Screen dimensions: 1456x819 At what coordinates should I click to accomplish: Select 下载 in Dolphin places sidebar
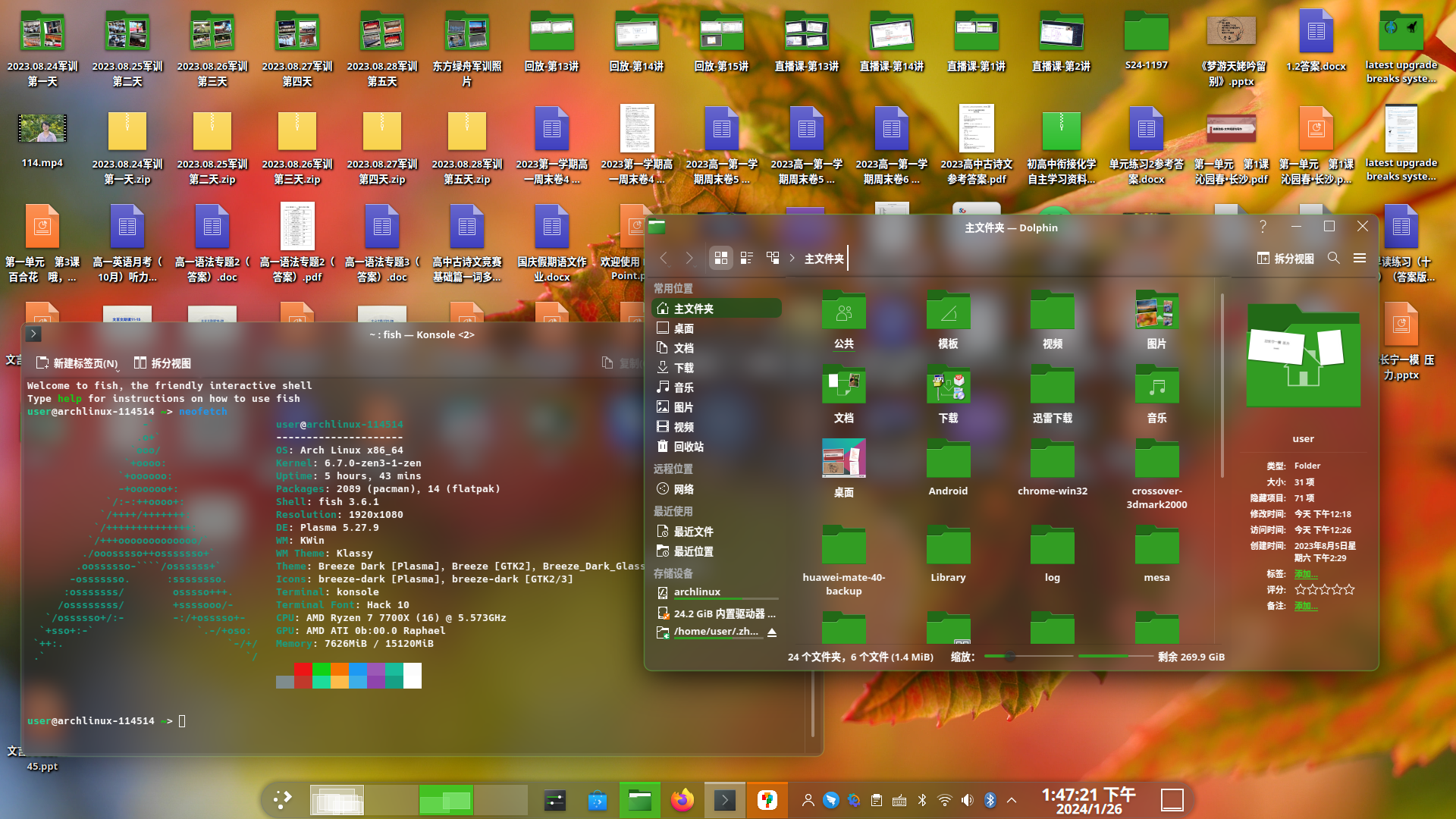(x=683, y=368)
